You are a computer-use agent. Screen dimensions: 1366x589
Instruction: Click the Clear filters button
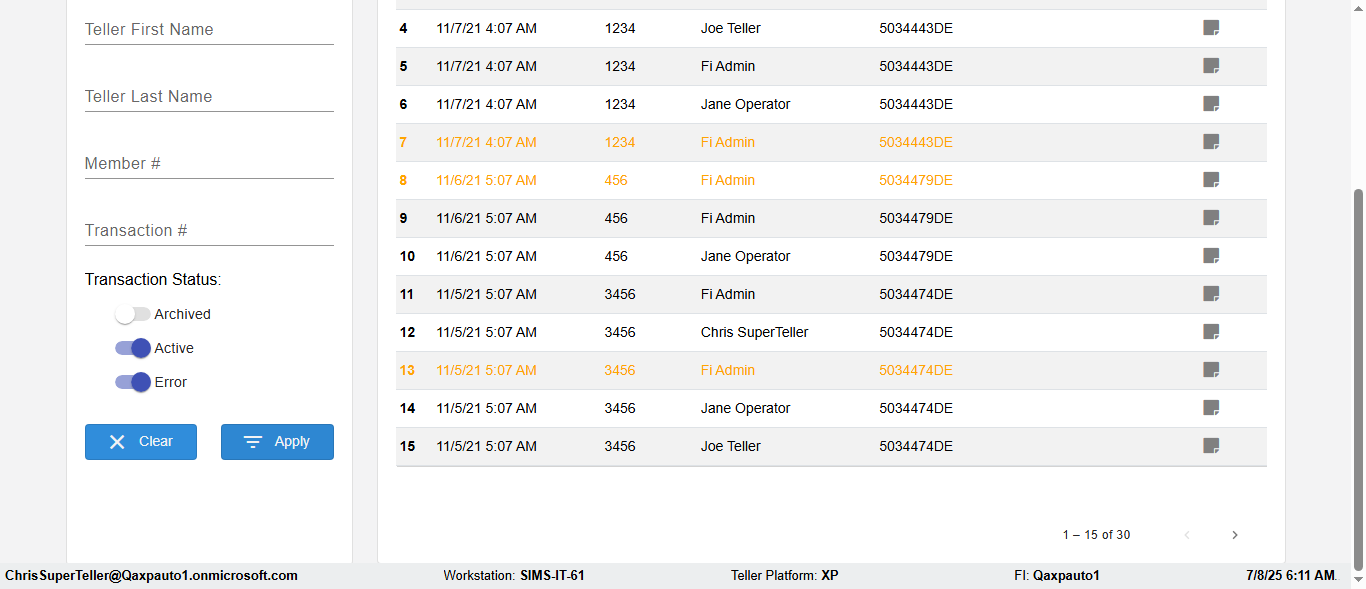coord(141,442)
